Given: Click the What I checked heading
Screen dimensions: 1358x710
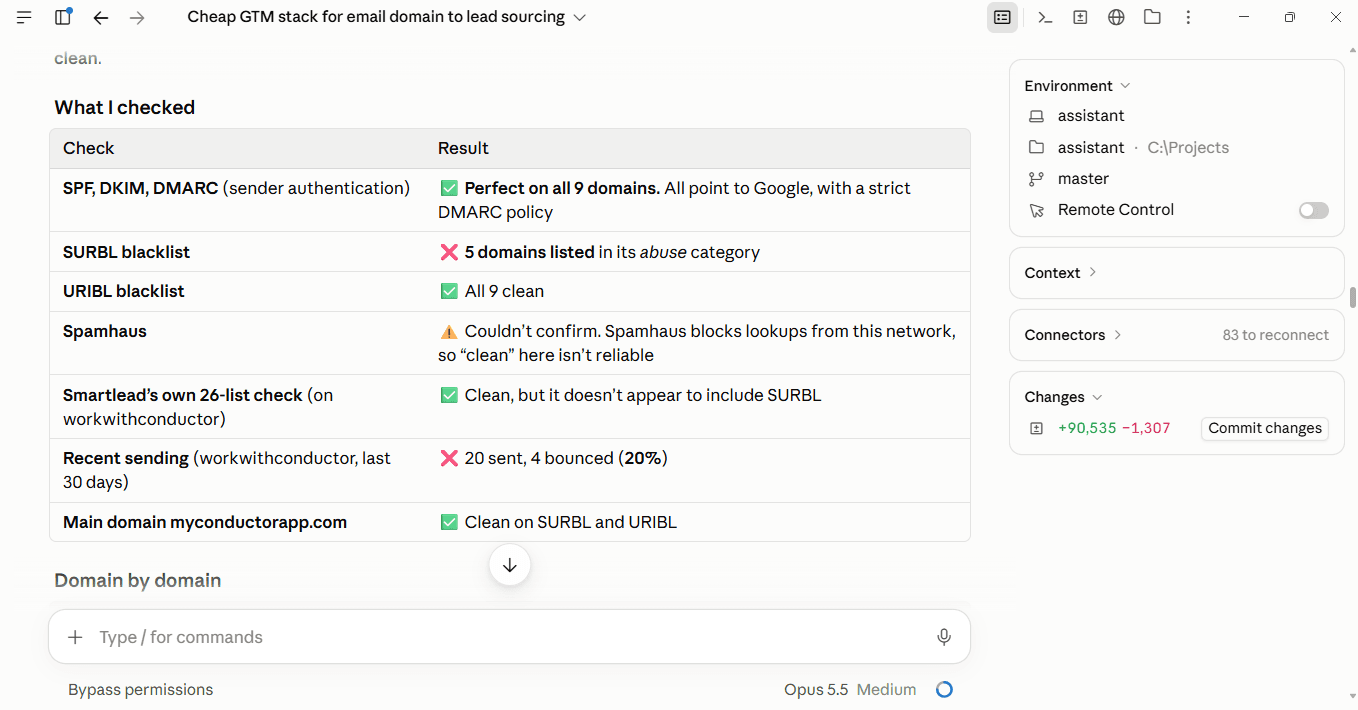Looking at the screenshot, I should (x=124, y=108).
